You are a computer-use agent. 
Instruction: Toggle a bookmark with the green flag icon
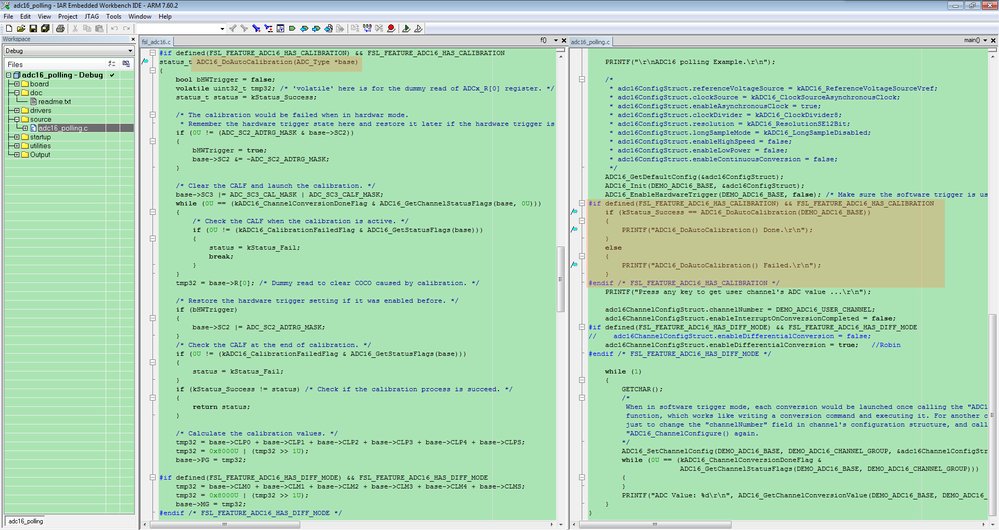[292, 29]
